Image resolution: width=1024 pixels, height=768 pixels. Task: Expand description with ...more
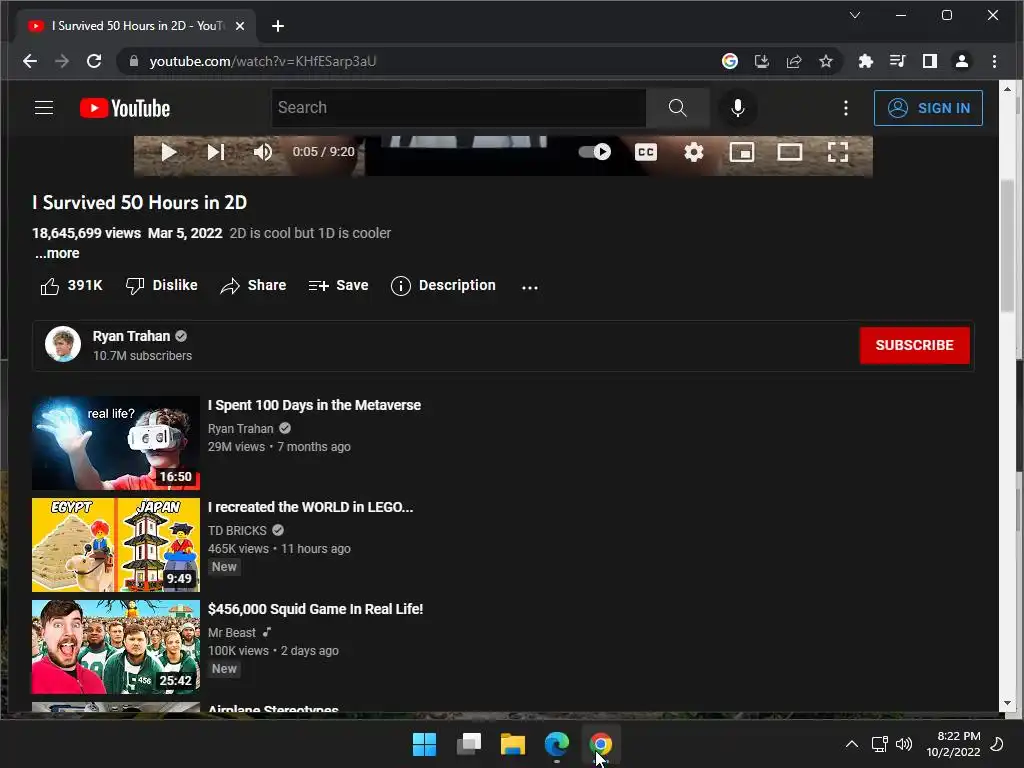(x=57, y=253)
